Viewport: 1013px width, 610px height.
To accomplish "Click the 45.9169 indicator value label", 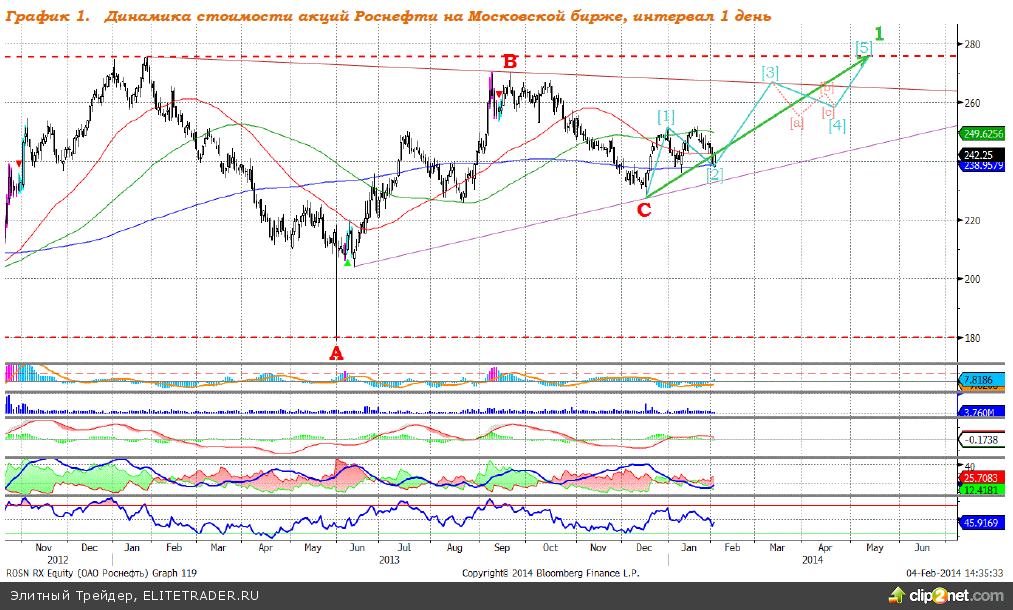I will [980, 522].
